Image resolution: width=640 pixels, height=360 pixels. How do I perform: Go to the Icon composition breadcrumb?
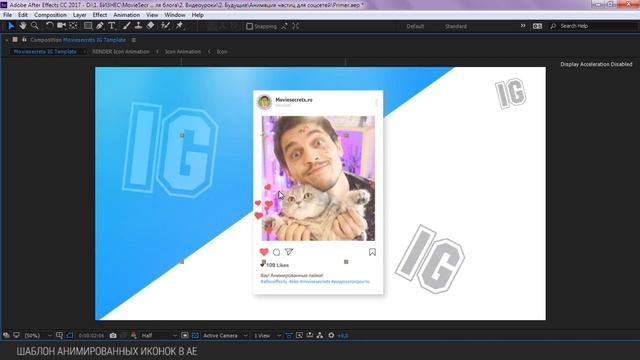pyautogui.click(x=222, y=52)
